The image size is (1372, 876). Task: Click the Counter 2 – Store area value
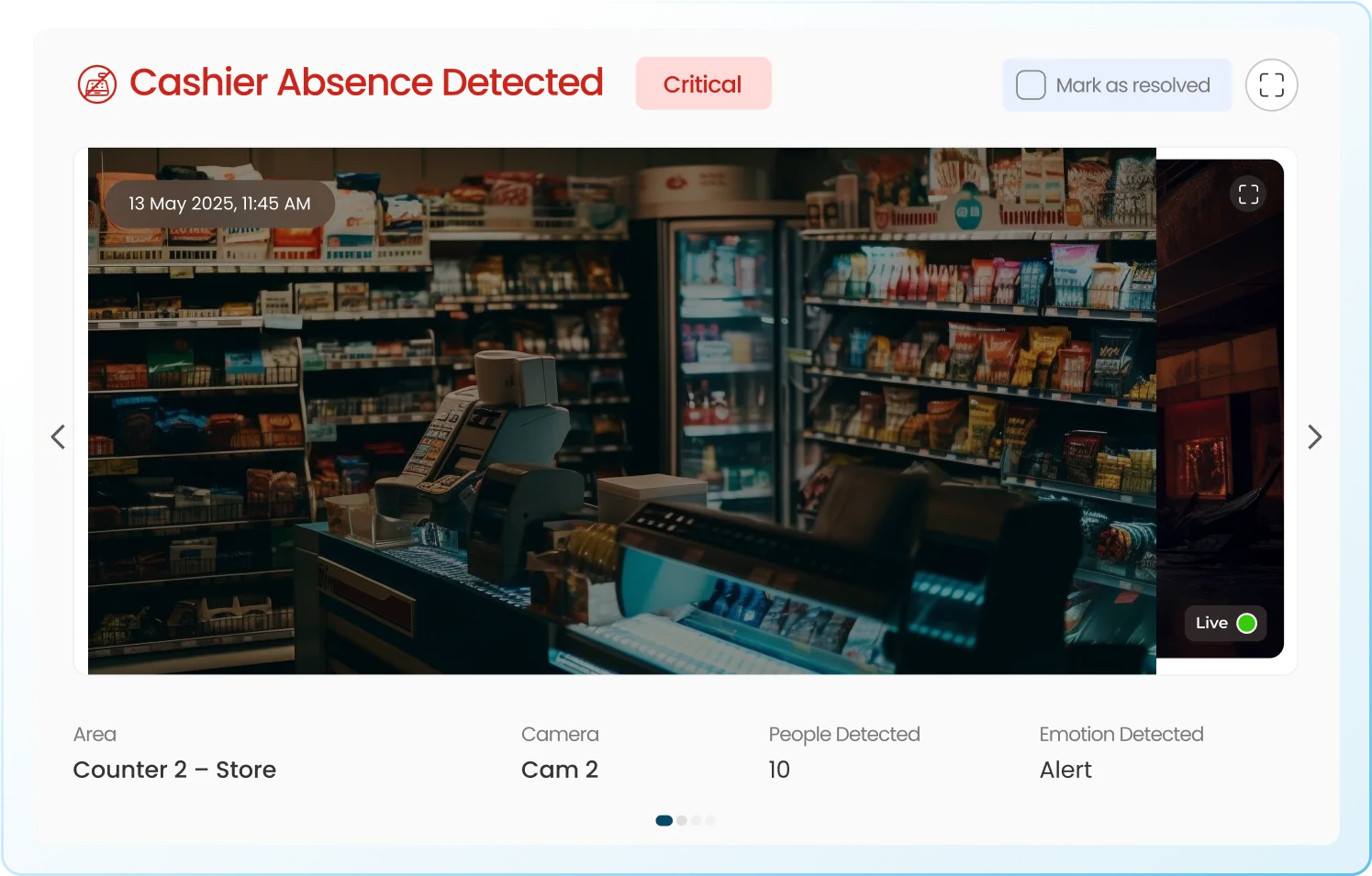pos(174,770)
